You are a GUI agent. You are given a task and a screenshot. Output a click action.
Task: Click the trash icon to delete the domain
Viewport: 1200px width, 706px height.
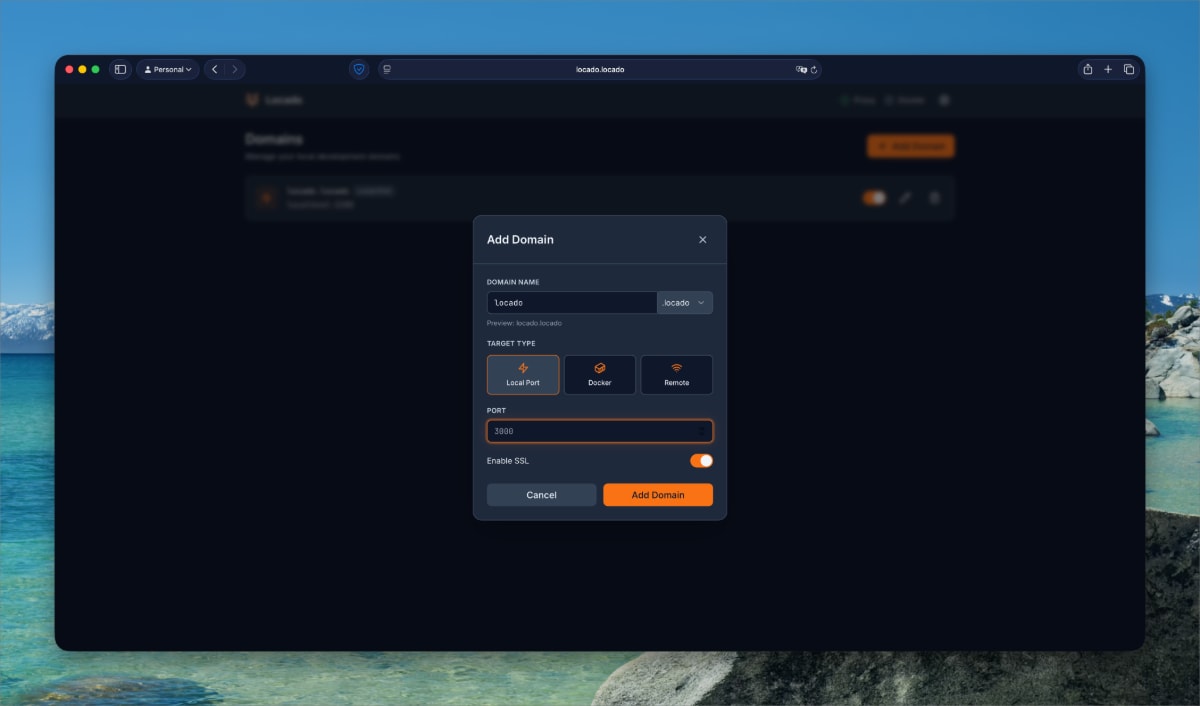(x=934, y=197)
